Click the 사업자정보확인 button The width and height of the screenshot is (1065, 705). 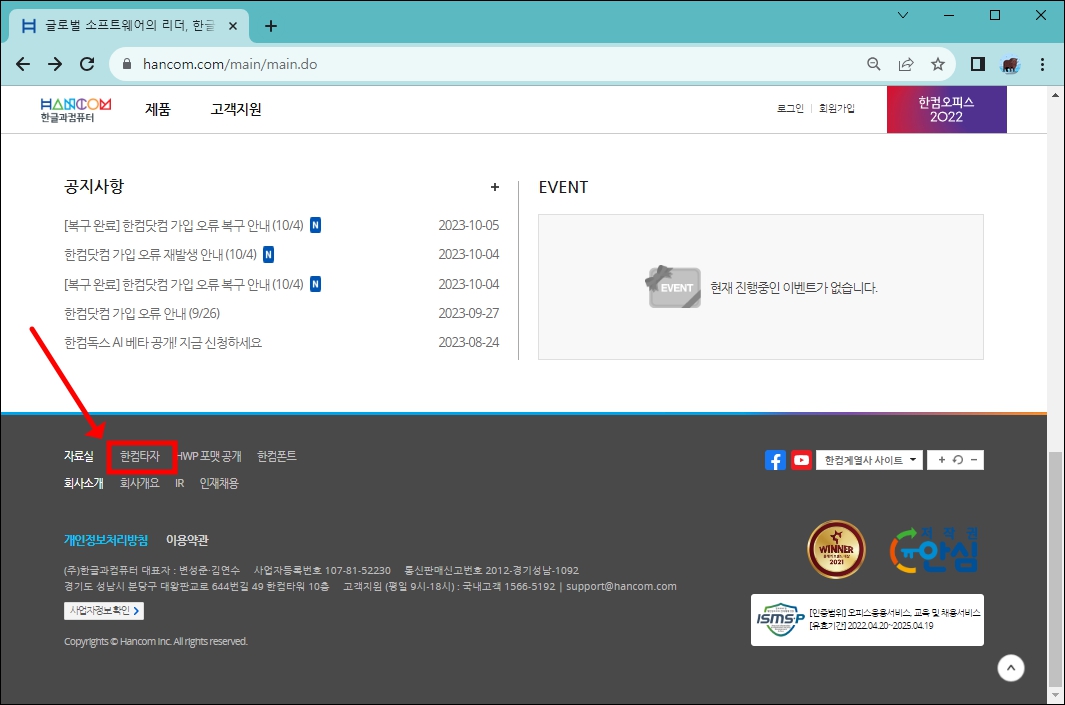coord(104,611)
